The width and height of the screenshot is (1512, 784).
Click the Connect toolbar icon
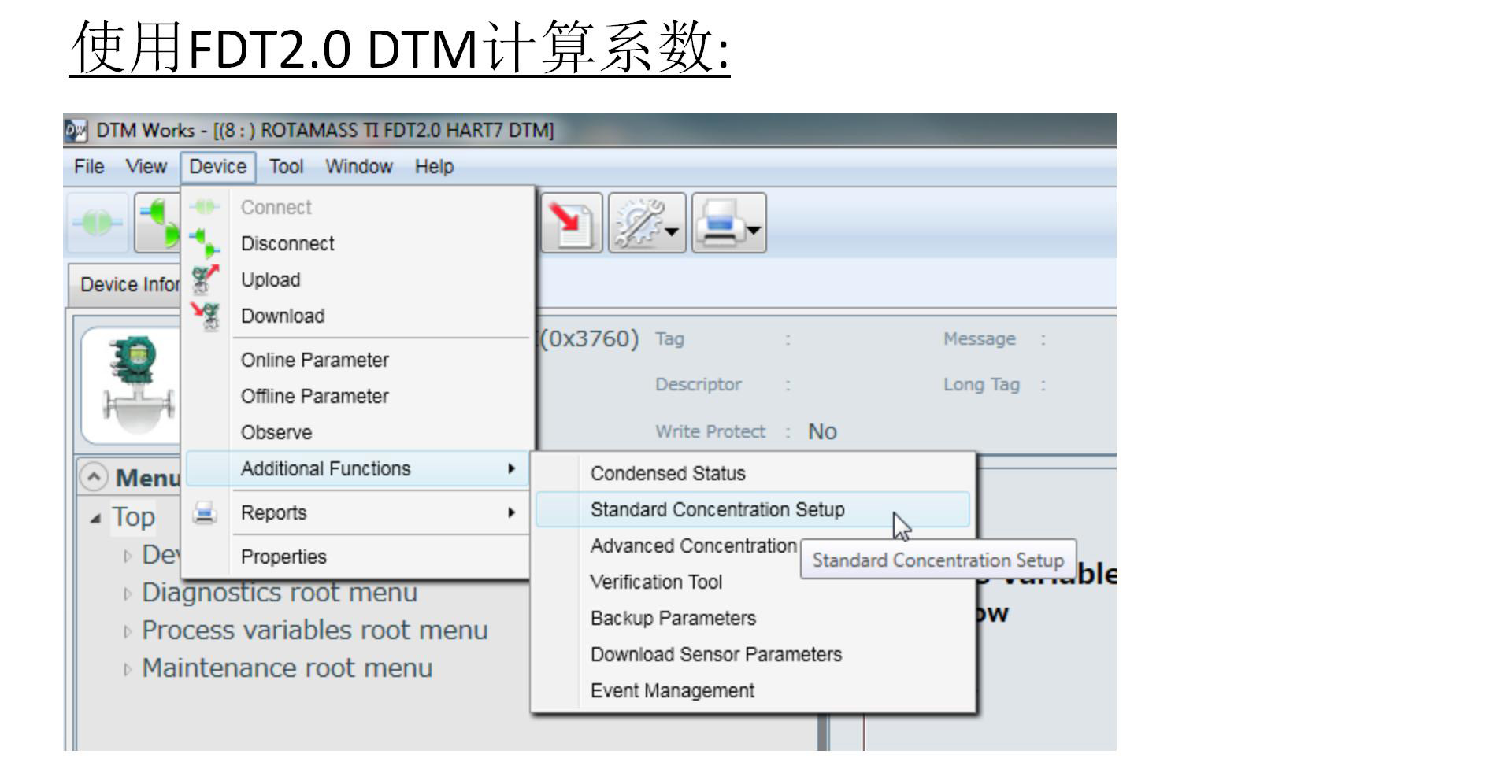point(97,223)
